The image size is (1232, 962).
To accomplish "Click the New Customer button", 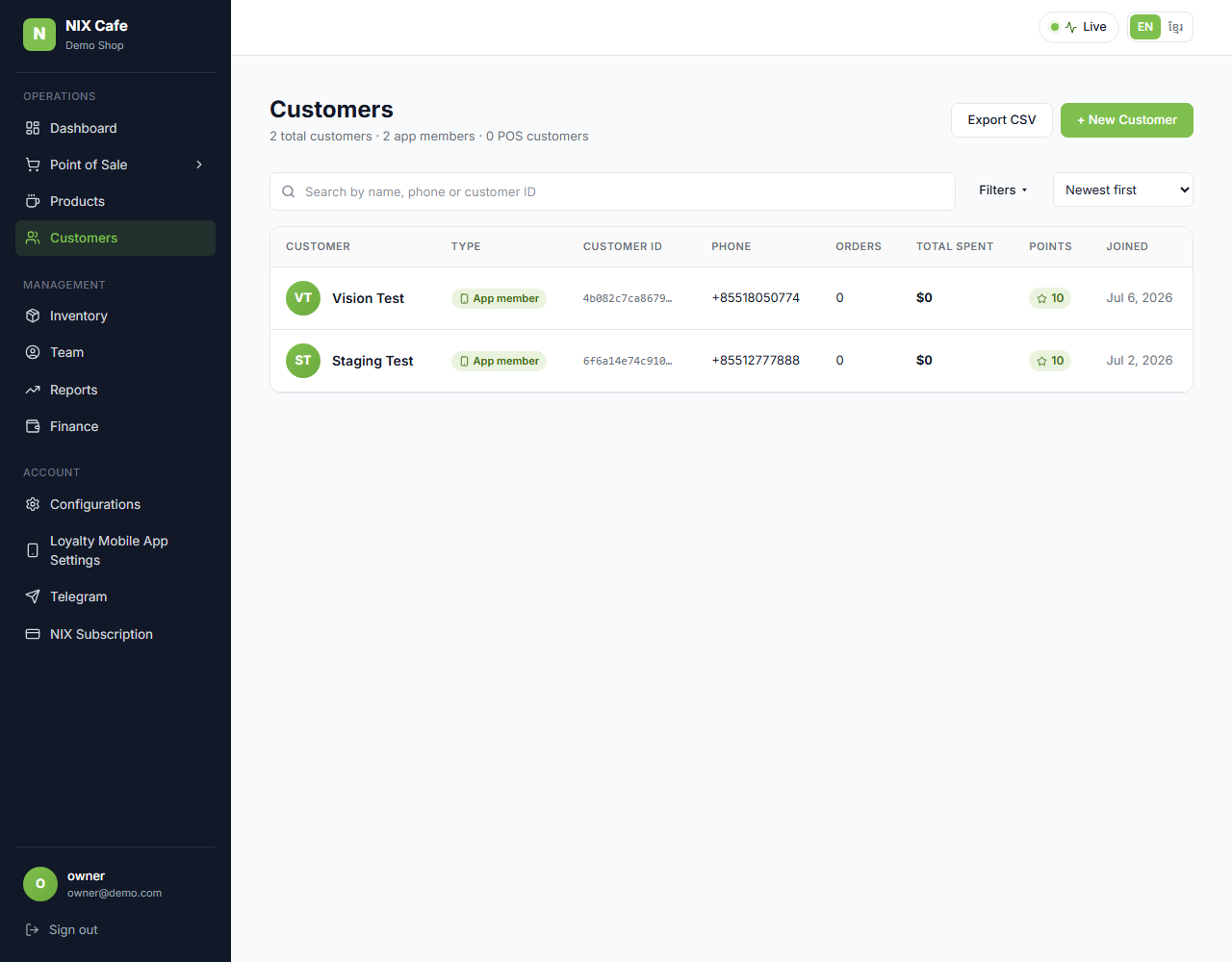I will click(1127, 120).
